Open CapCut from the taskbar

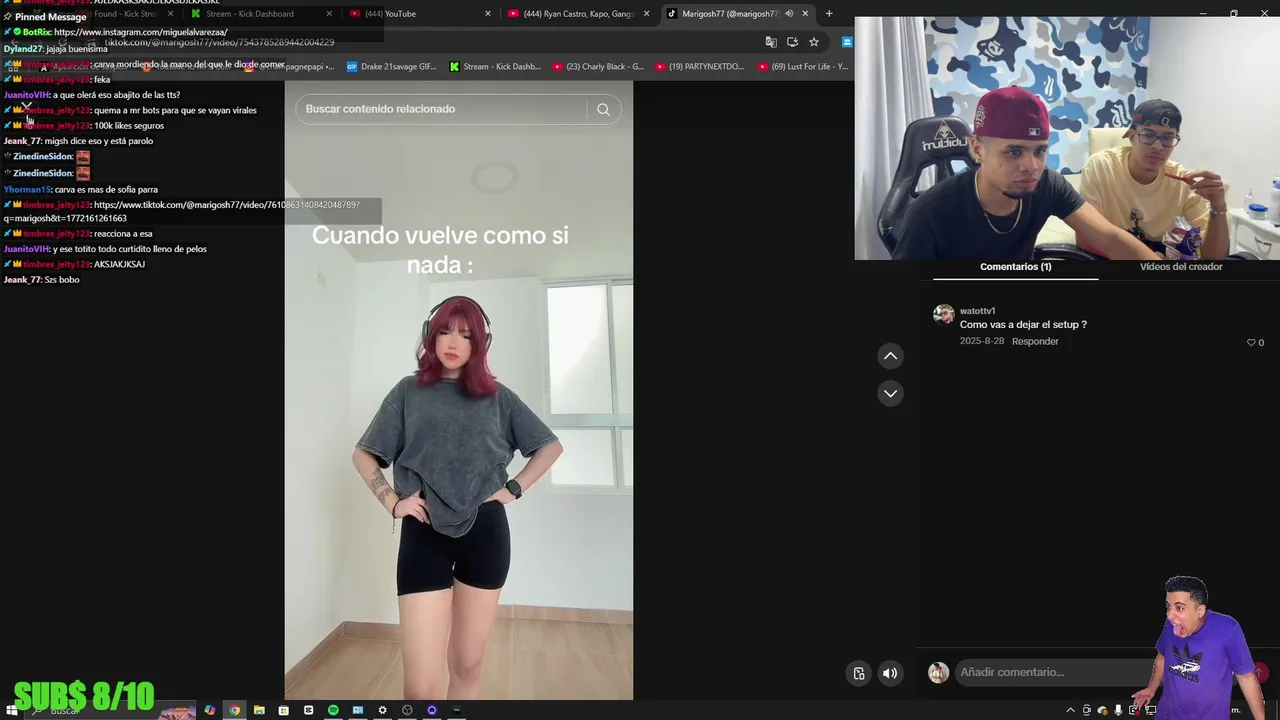(x=308, y=710)
